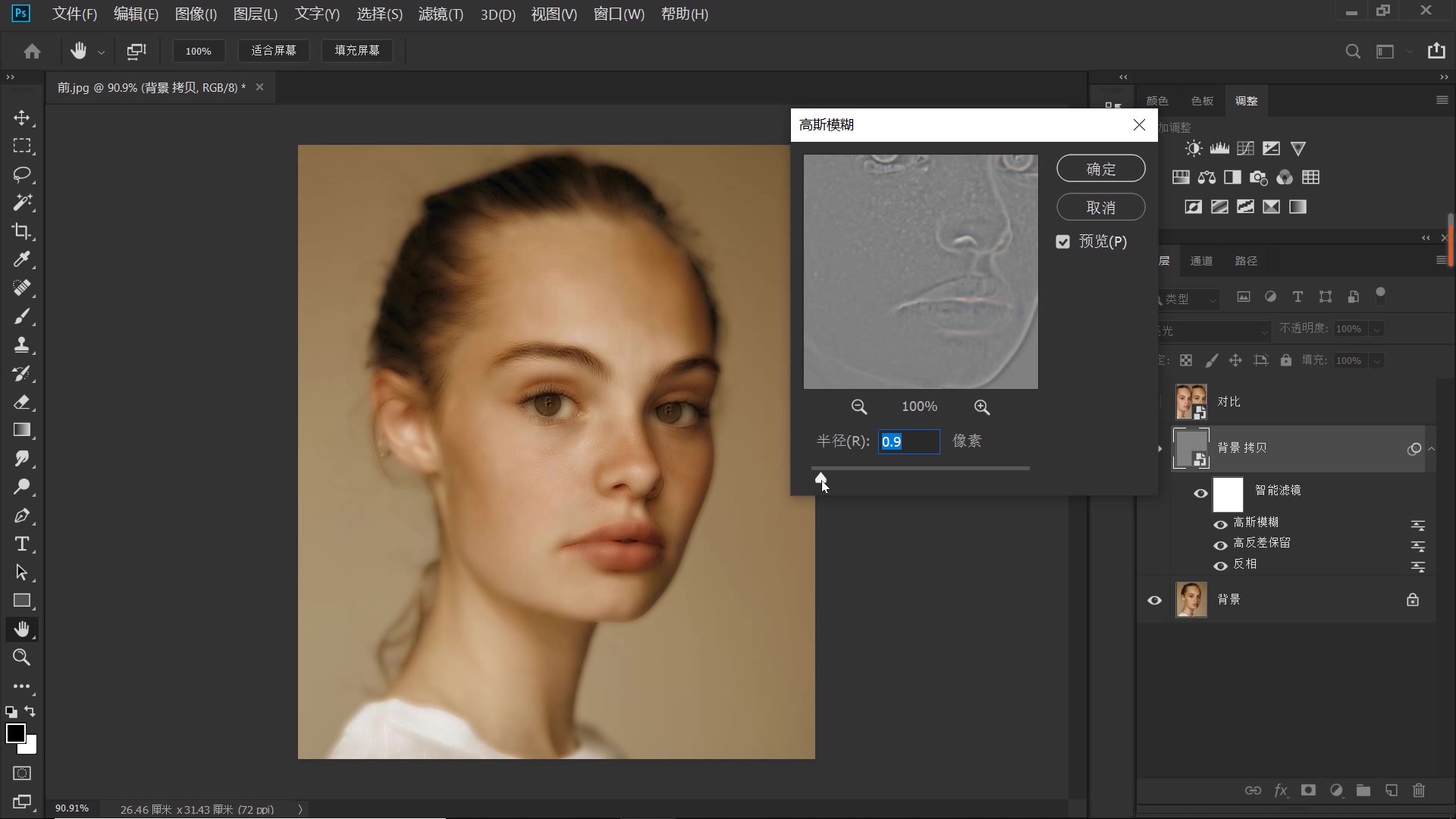
Task: Toggle 高斯模糊 smart filter visibility
Action: pyautogui.click(x=1220, y=524)
